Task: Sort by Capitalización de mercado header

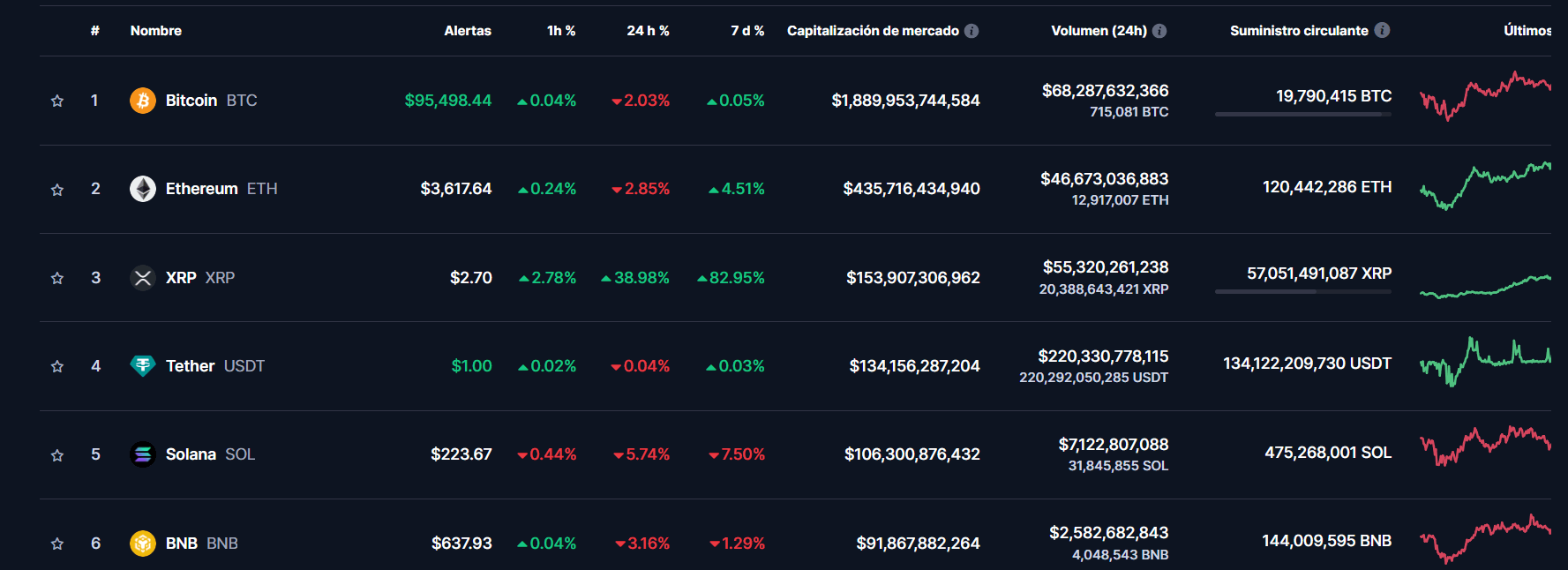Action: click(x=873, y=31)
